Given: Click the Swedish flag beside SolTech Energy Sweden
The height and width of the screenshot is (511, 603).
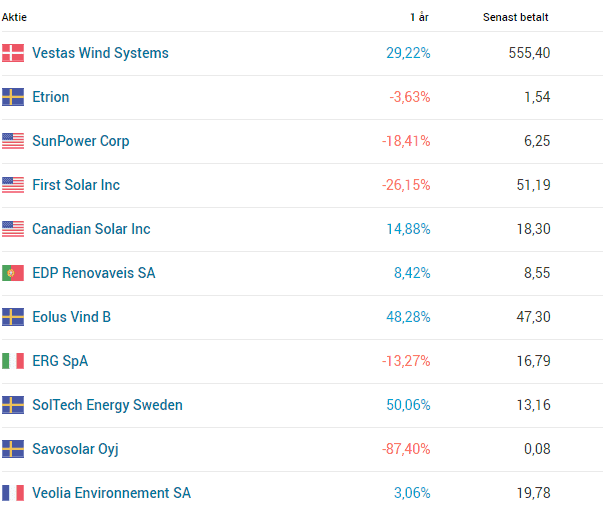Looking at the screenshot, I should point(13,405).
